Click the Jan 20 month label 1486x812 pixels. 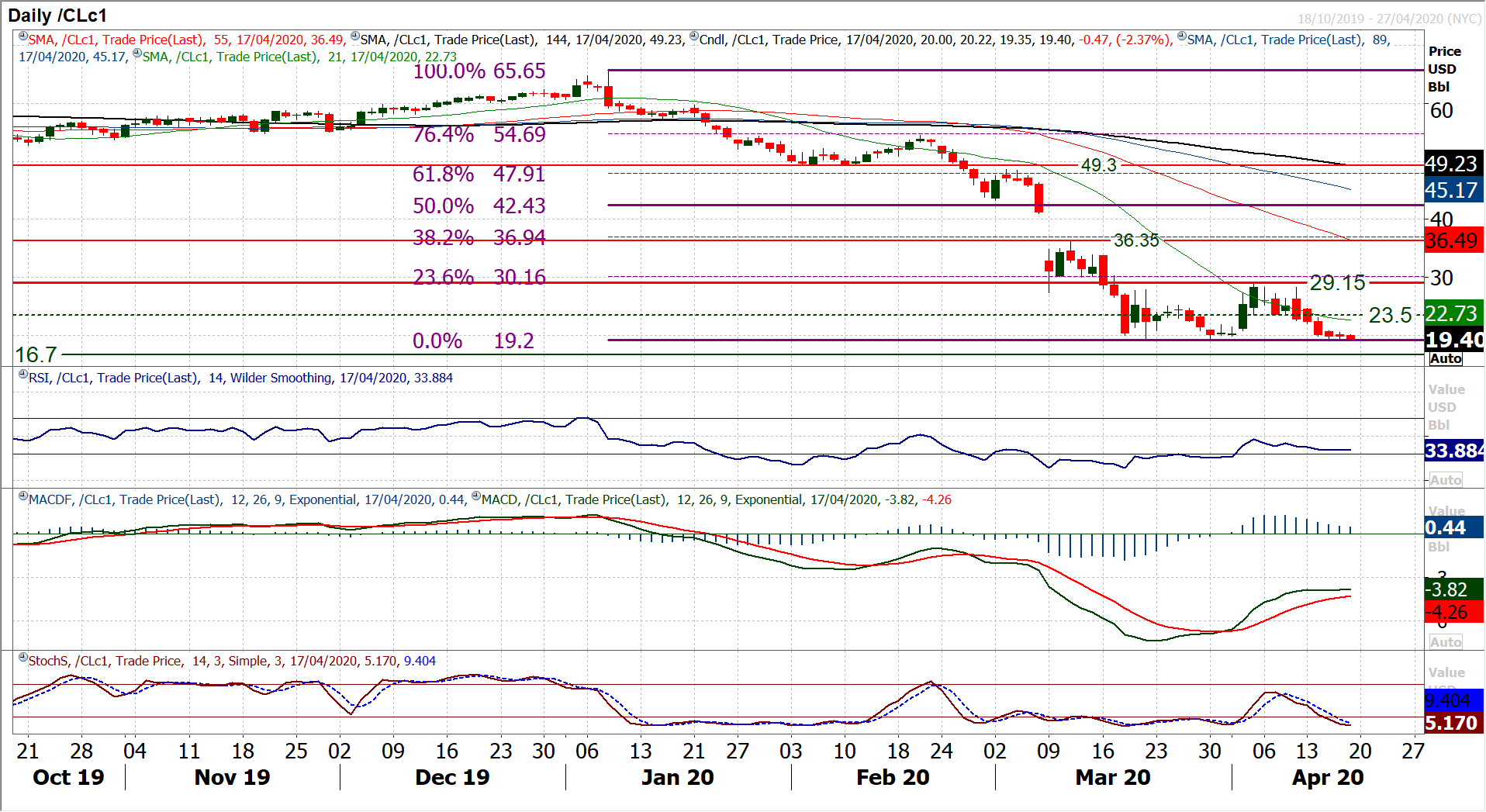pyautogui.click(x=677, y=778)
